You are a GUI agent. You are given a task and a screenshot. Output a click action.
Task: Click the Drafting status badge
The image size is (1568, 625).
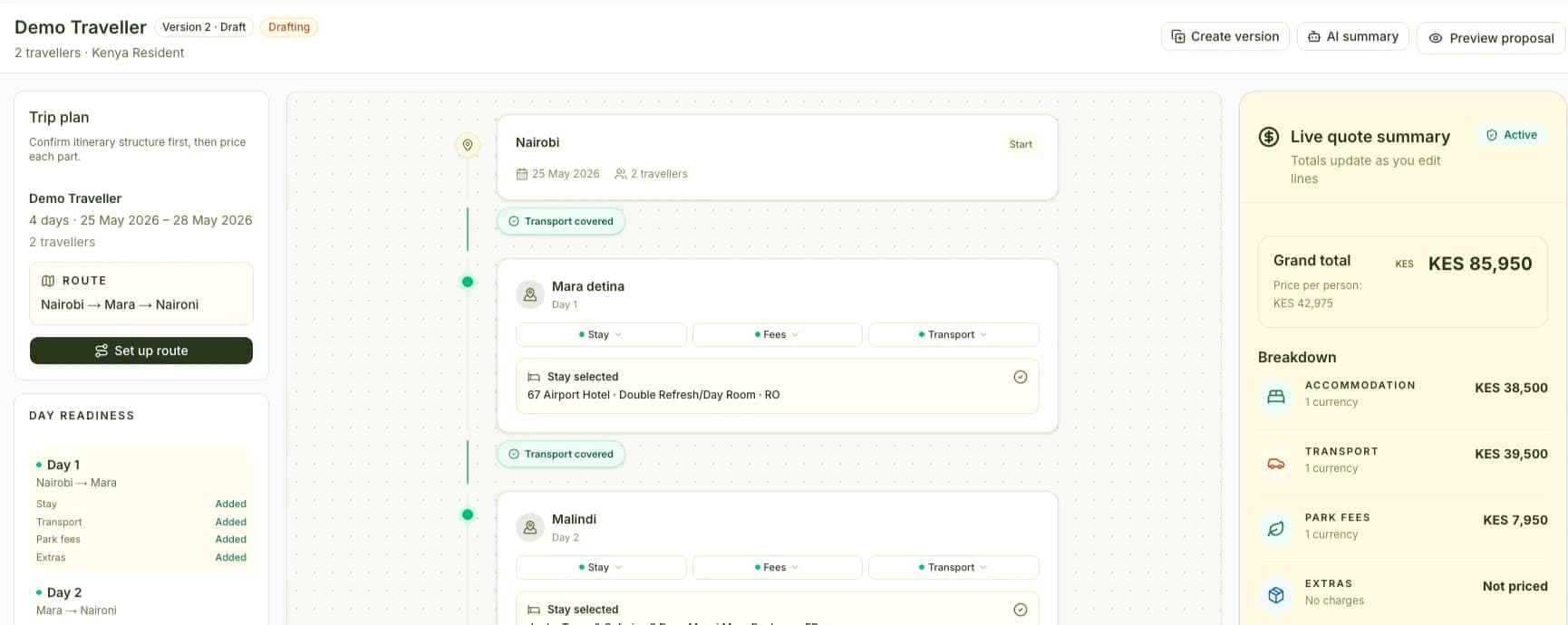pyautogui.click(x=289, y=27)
